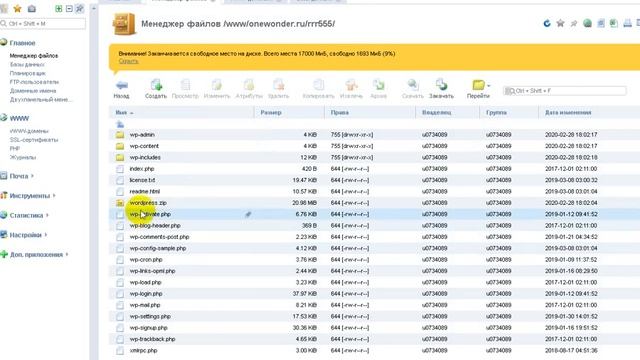The image size is (640, 360).
Task: Expand the Почта sidebar section
Action: (x=18, y=176)
